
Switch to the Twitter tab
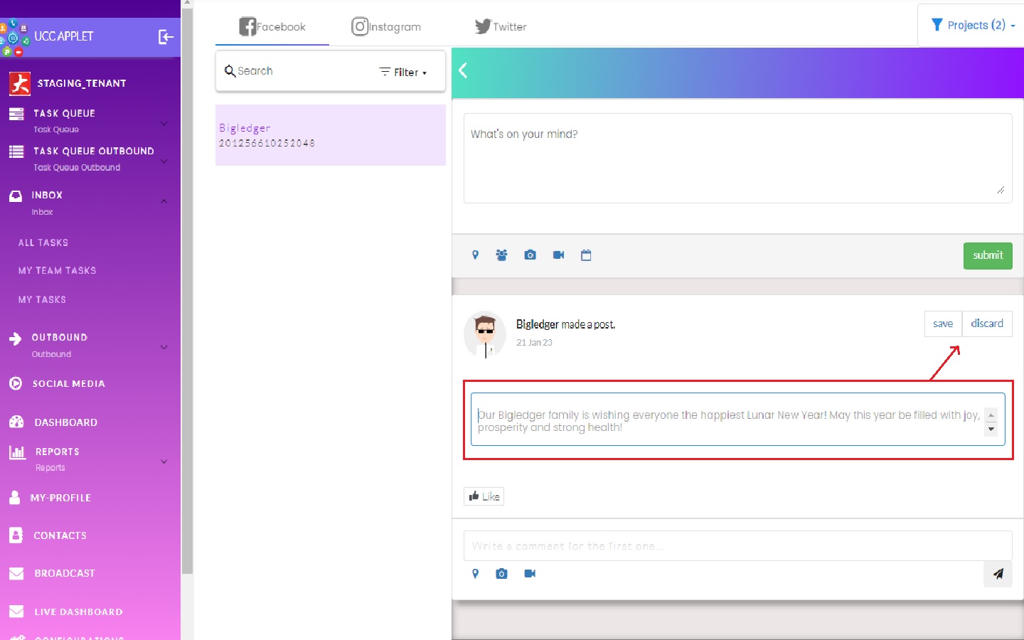click(500, 27)
